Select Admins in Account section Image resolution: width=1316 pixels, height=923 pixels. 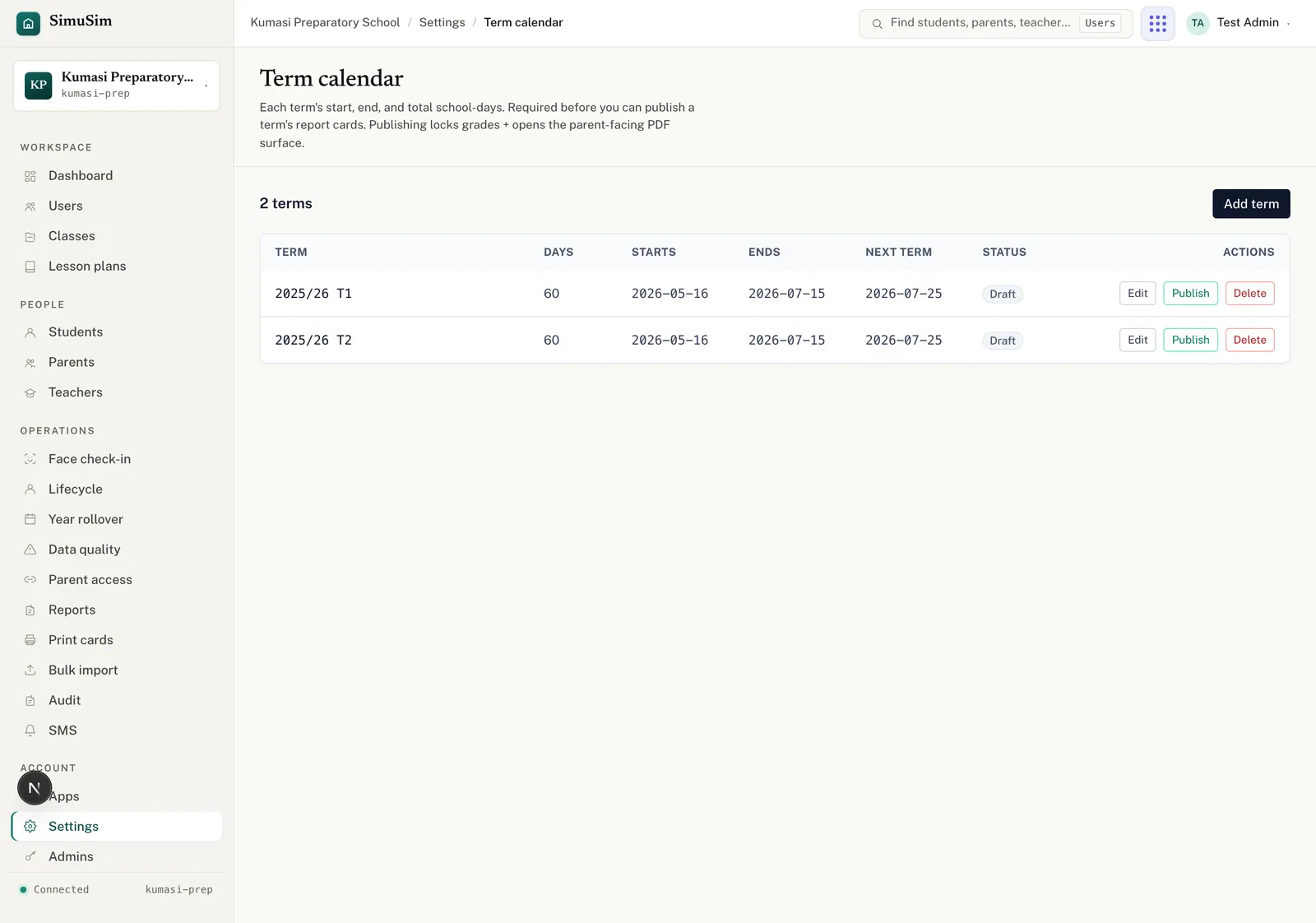tap(117, 856)
